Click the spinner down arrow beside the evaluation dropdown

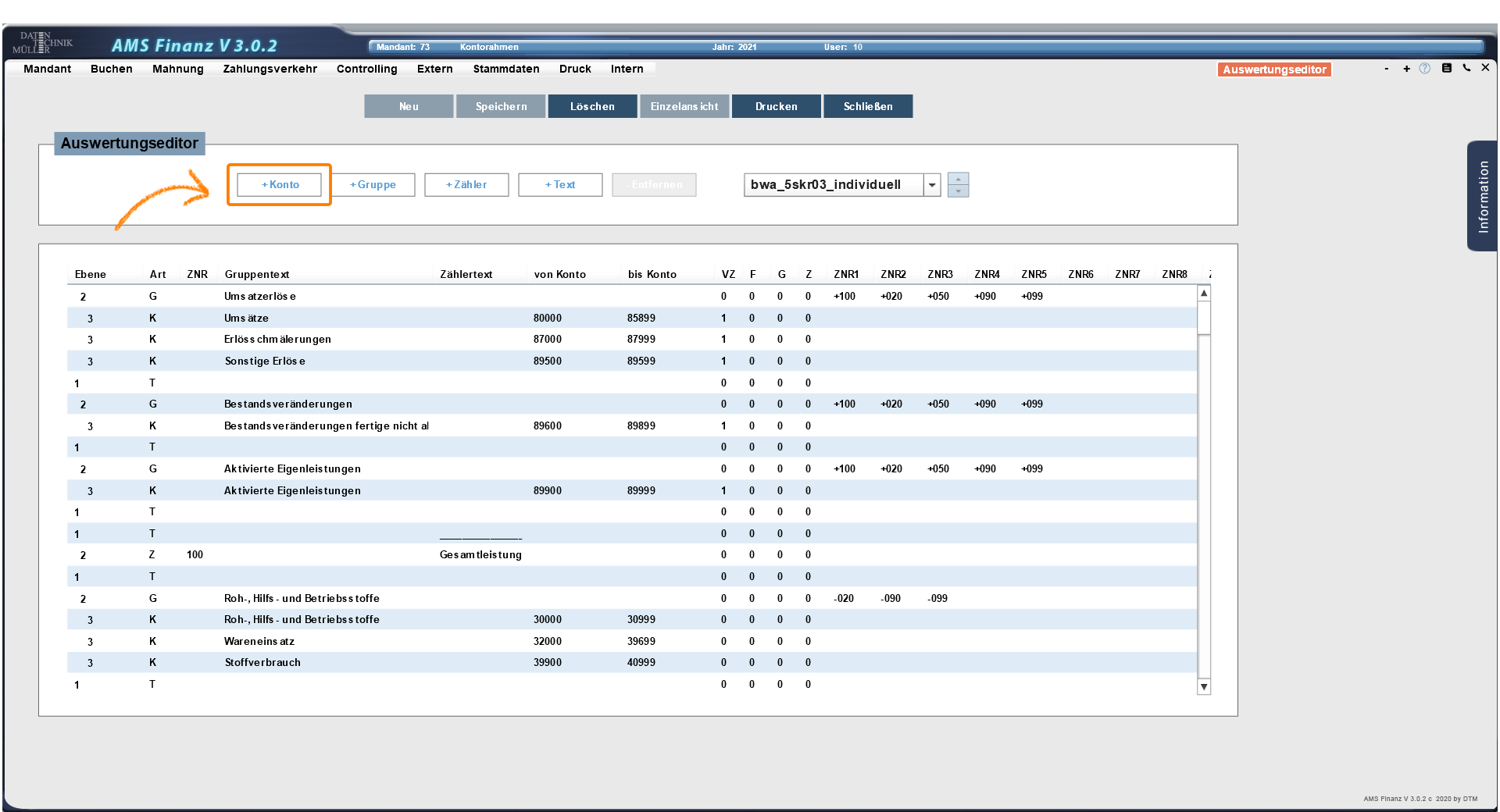[x=958, y=191]
